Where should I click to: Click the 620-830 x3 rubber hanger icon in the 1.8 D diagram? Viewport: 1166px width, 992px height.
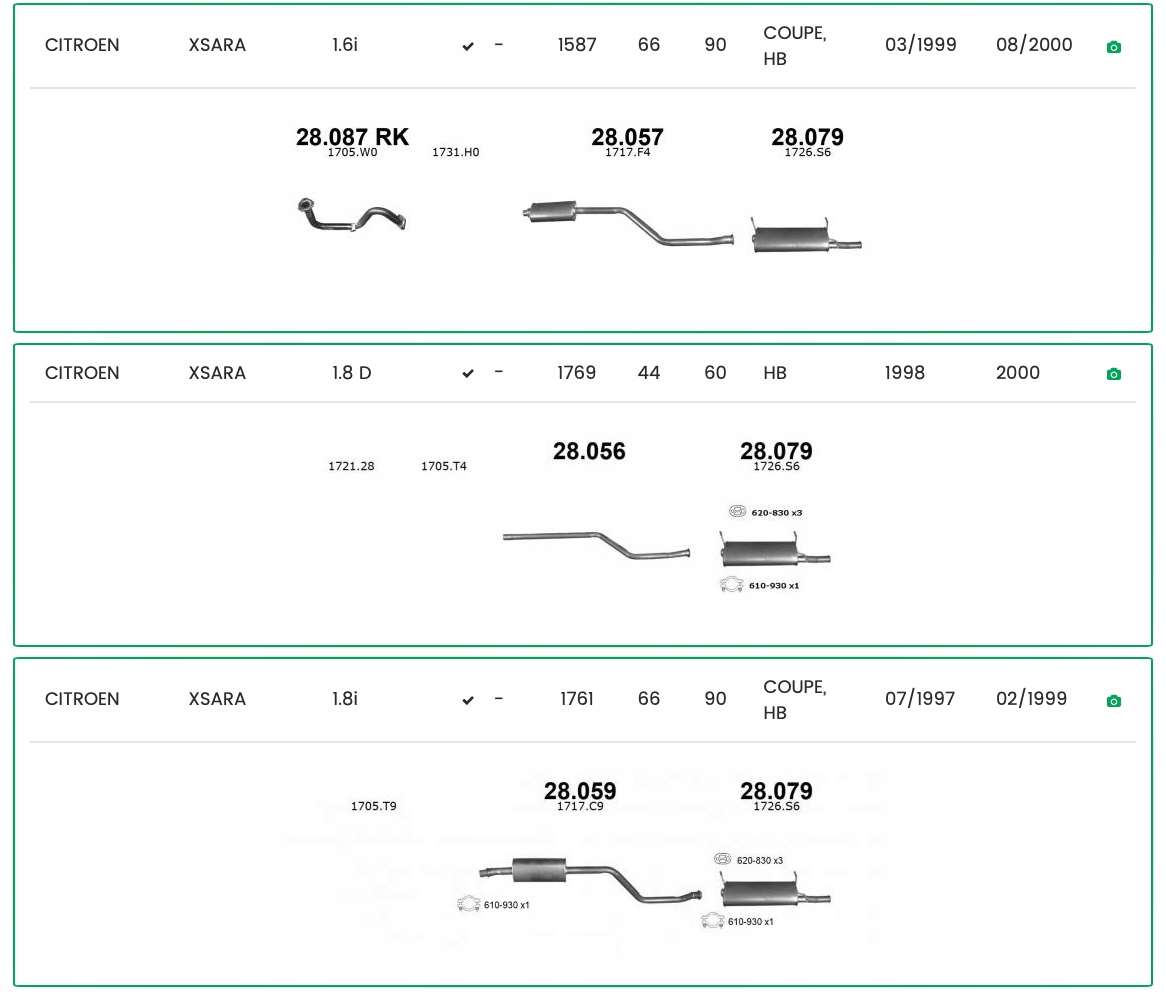(x=738, y=512)
